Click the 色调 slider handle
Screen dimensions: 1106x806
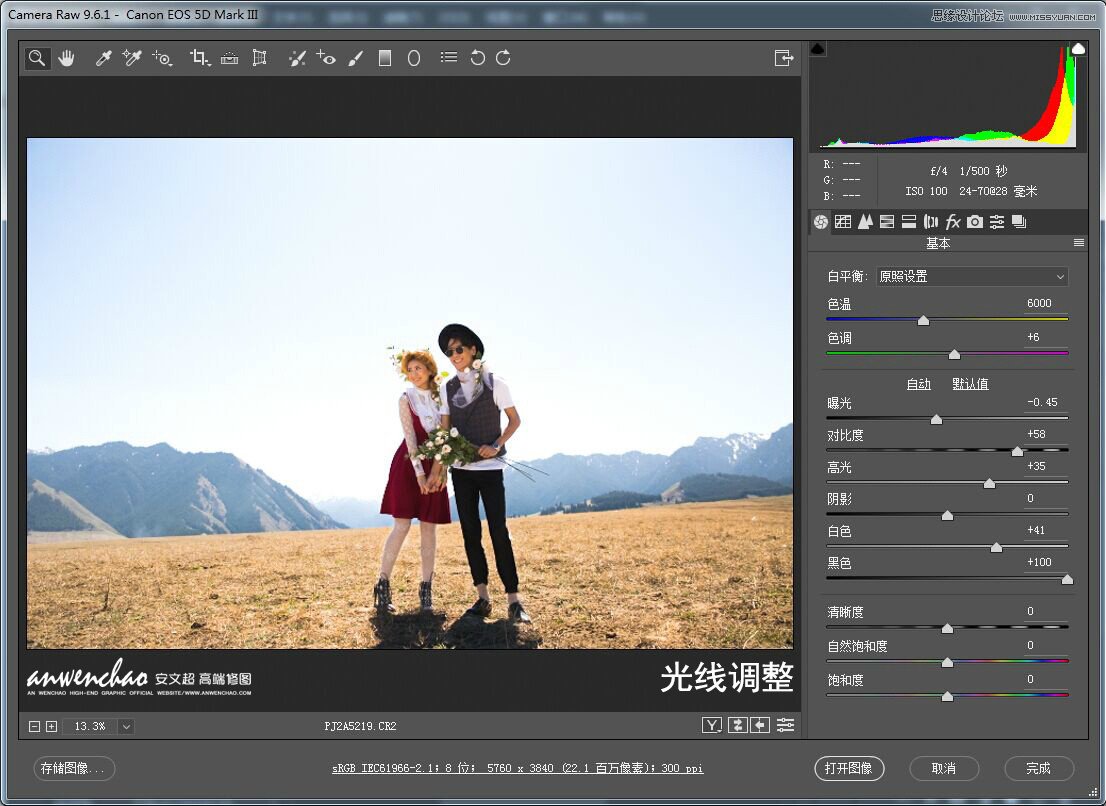click(954, 355)
